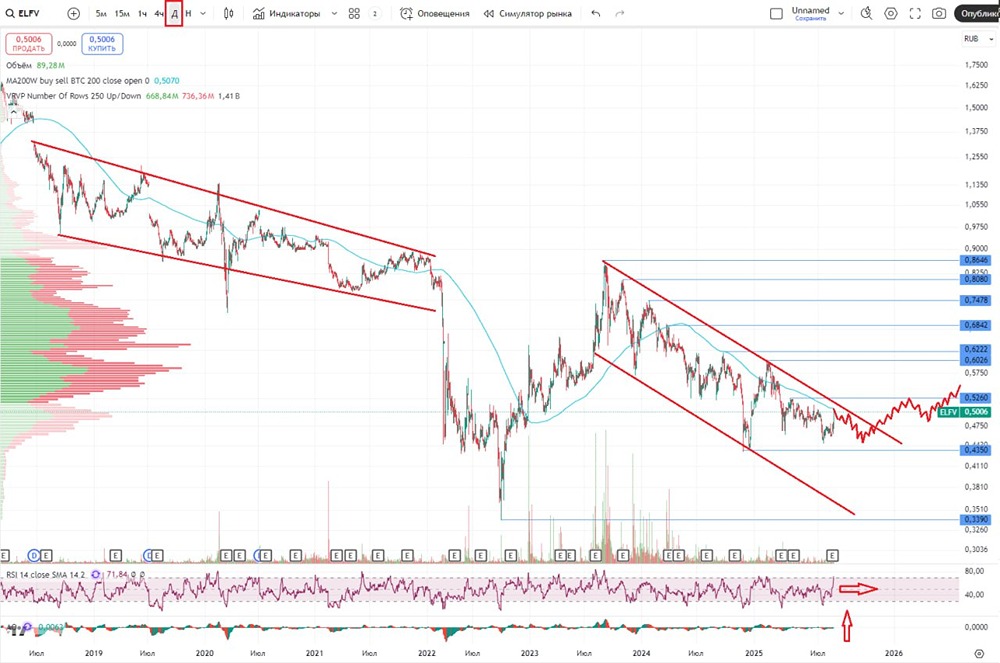Select the weekly Н timeframe

pyautogui.click(x=188, y=13)
